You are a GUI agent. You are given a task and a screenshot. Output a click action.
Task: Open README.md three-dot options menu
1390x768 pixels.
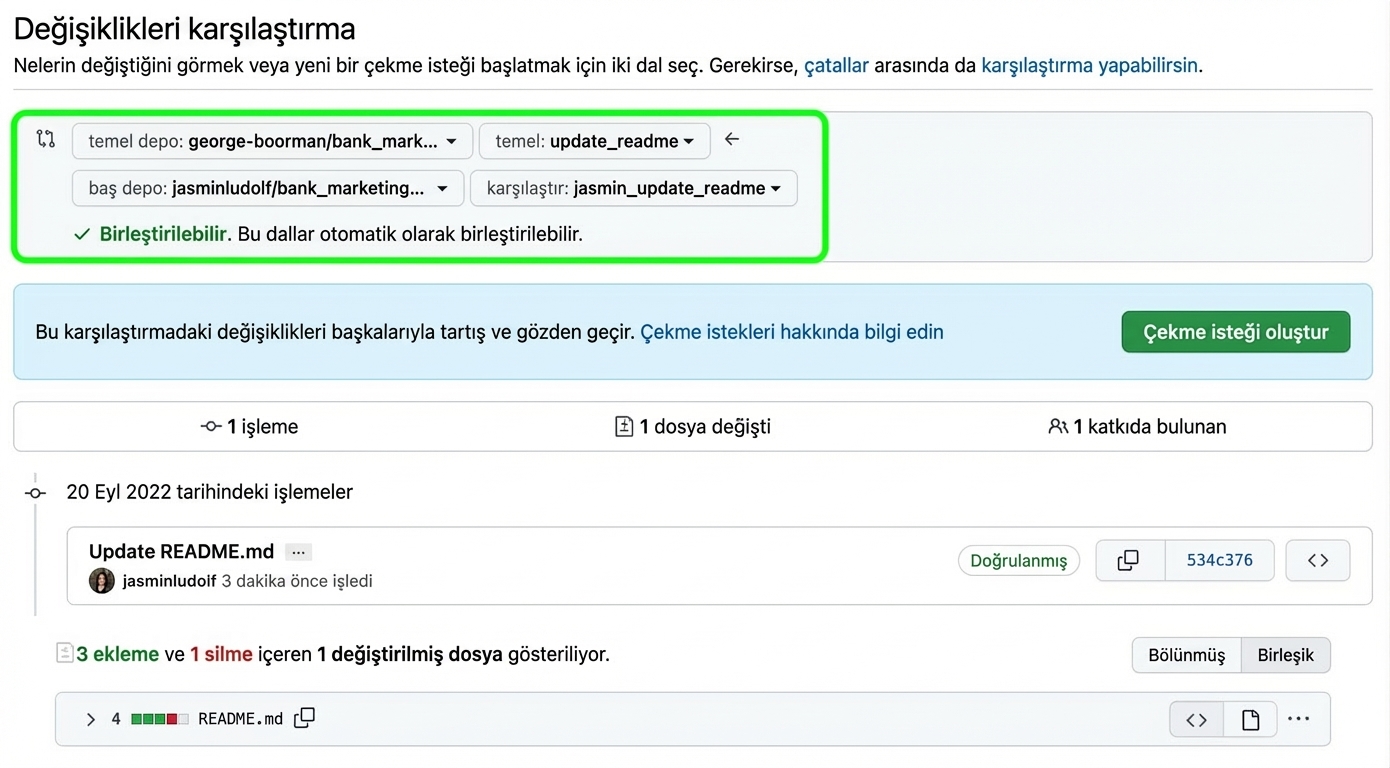tap(1298, 718)
